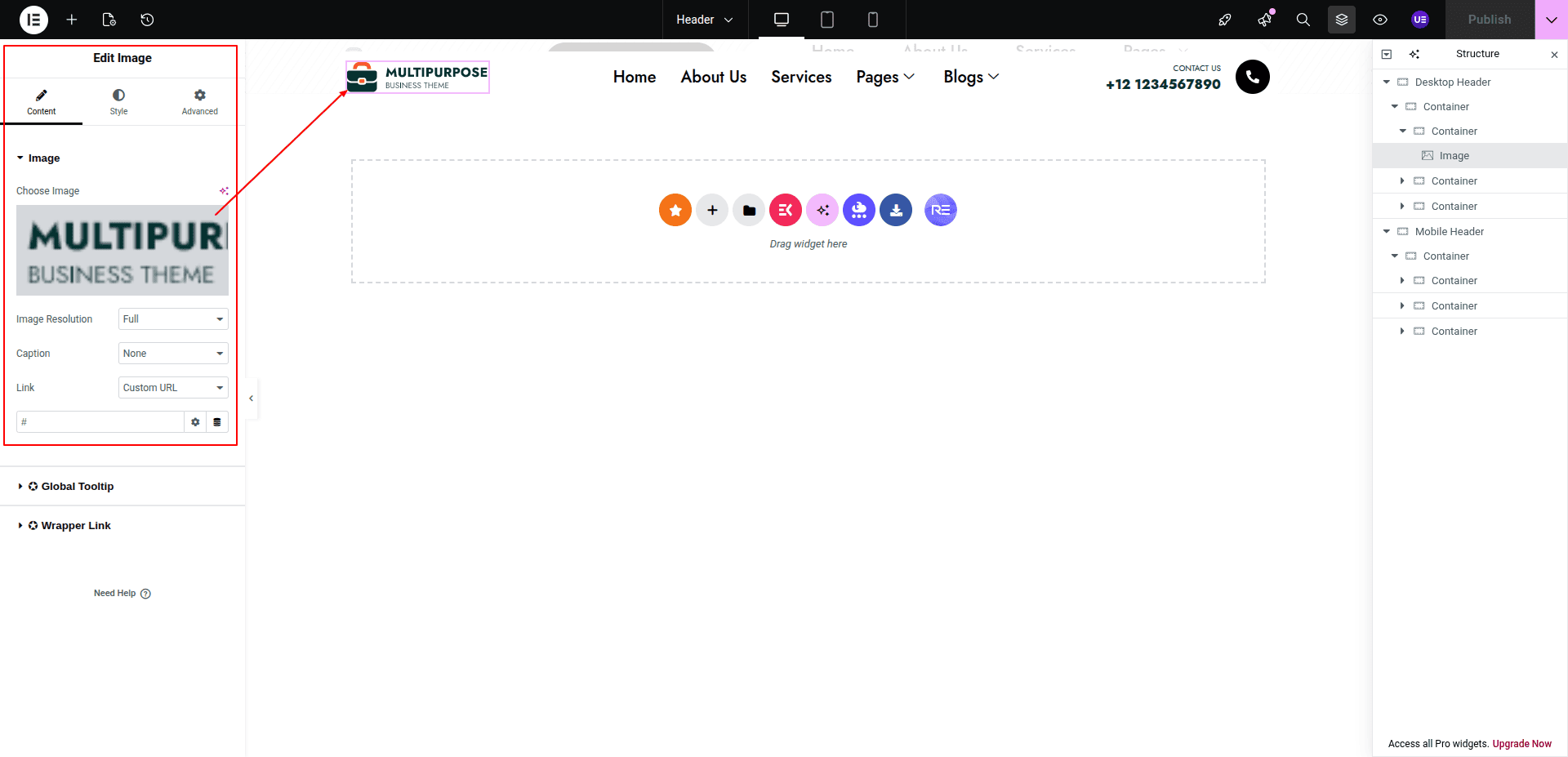This screenshot has width=1568, height=757.
Task: Toggle the Structure layers icon
Action: tap(1342, 20)
